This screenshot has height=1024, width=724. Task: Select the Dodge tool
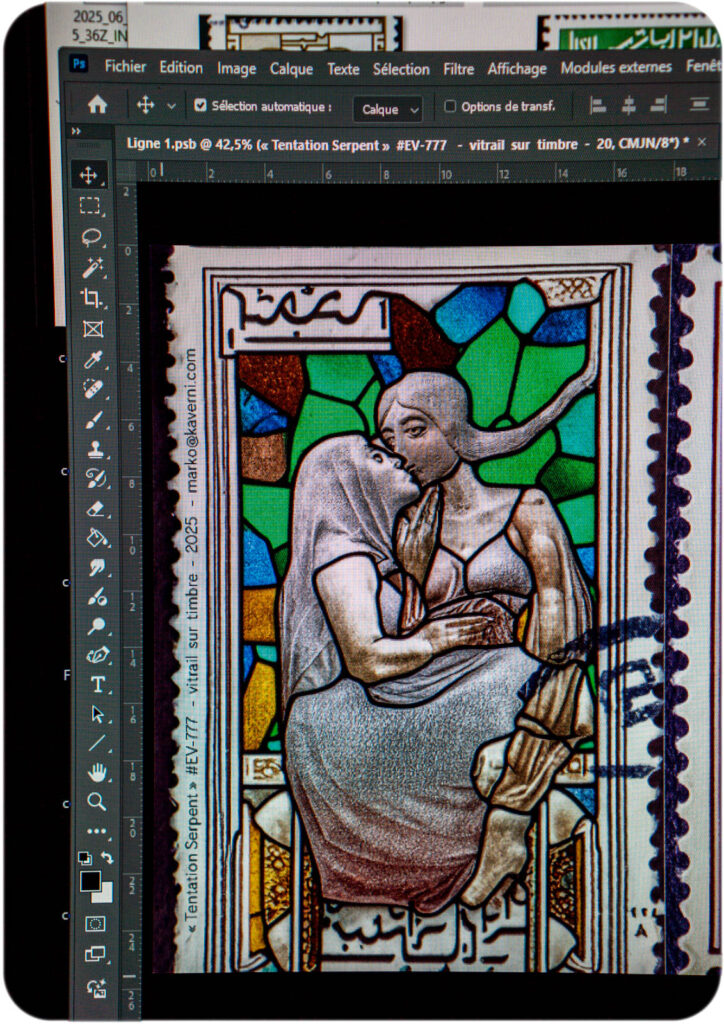97,626
